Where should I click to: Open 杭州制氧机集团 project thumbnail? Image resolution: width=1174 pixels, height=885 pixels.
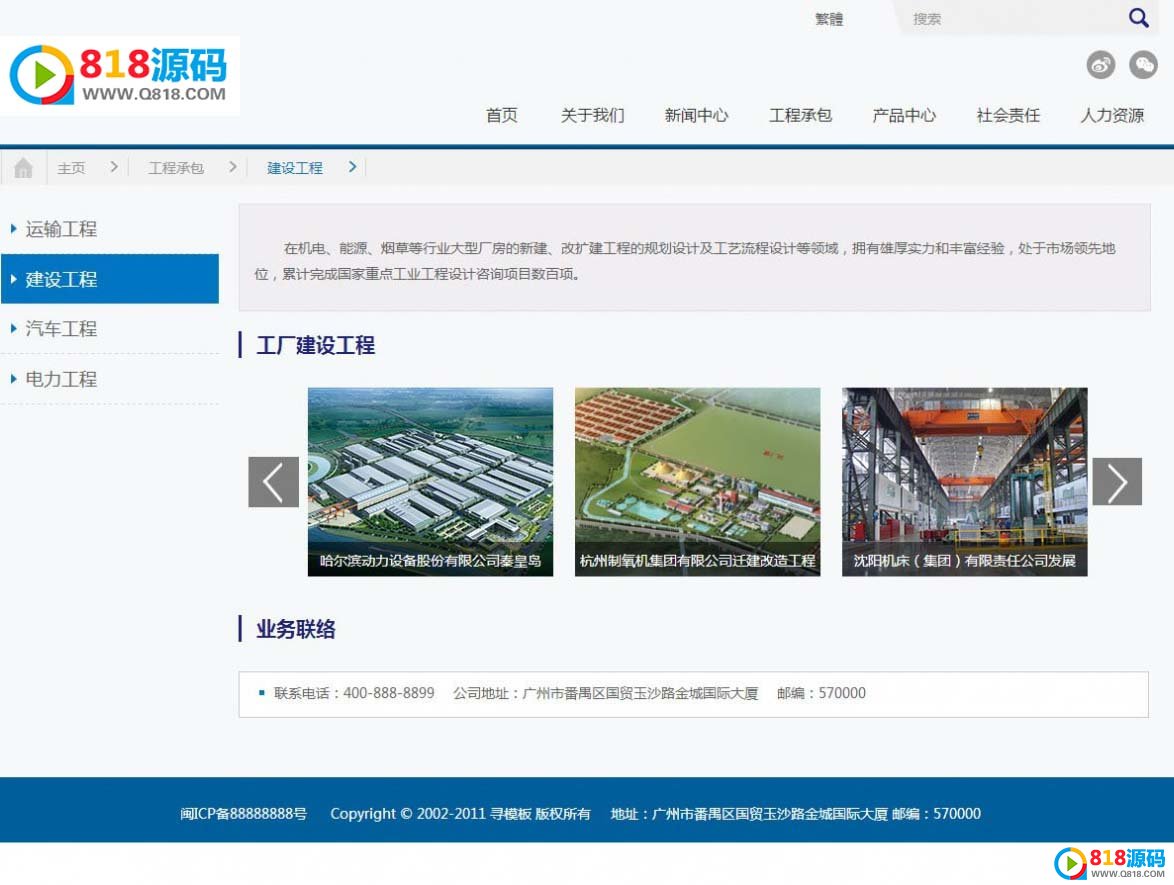tap(697, 481)
